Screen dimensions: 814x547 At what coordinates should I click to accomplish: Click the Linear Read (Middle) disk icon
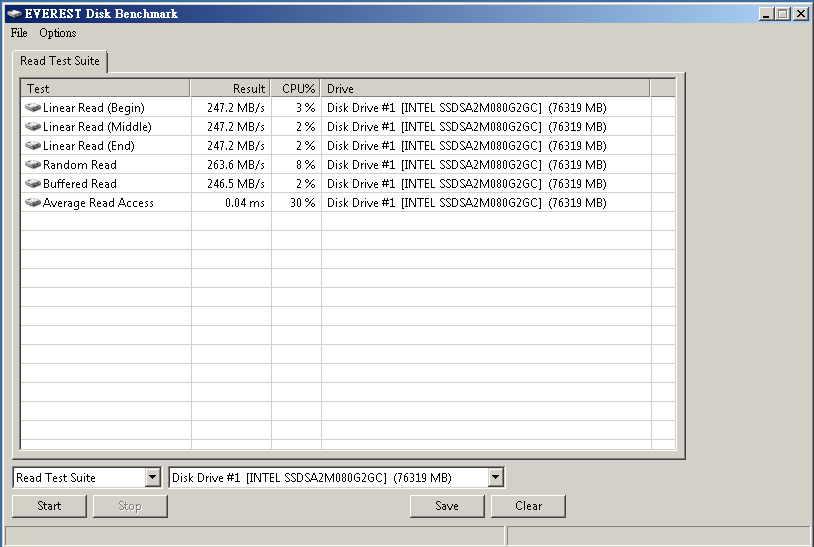click(x=33, y=127)
